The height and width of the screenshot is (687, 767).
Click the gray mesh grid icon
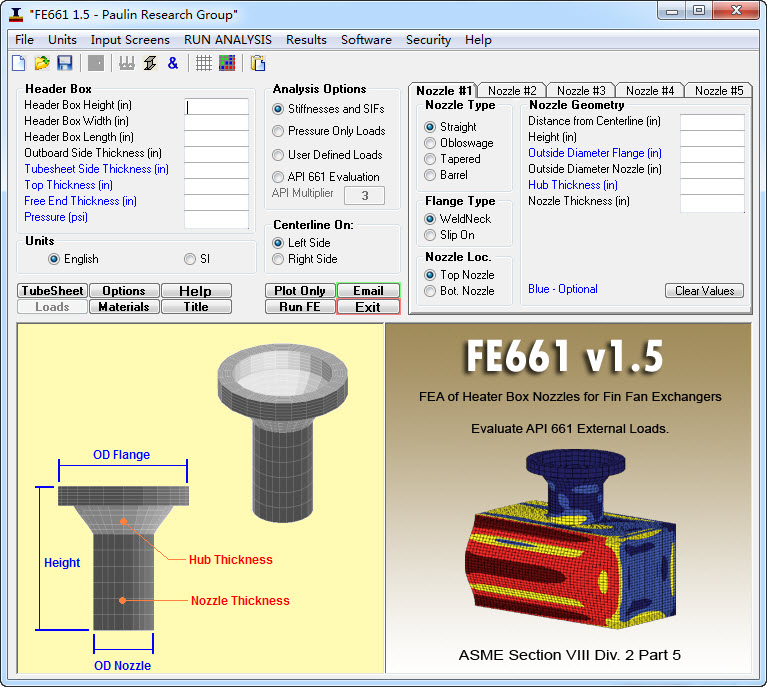(203, 63)
